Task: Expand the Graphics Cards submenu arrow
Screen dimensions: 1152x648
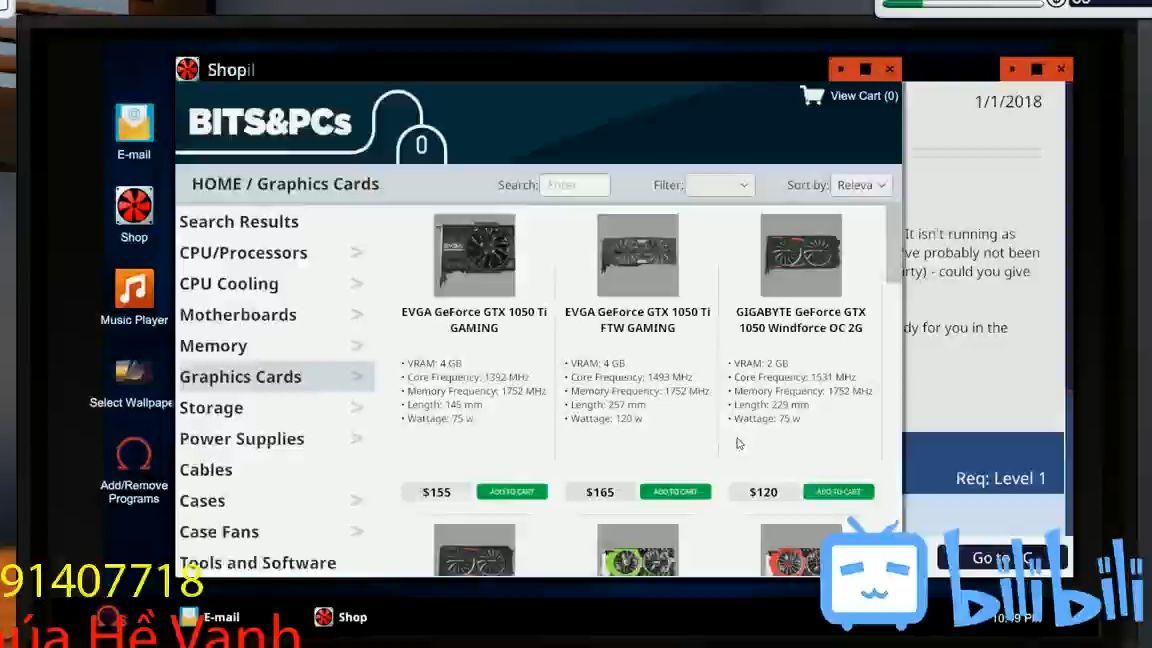Action: click(x=357, y=376)
